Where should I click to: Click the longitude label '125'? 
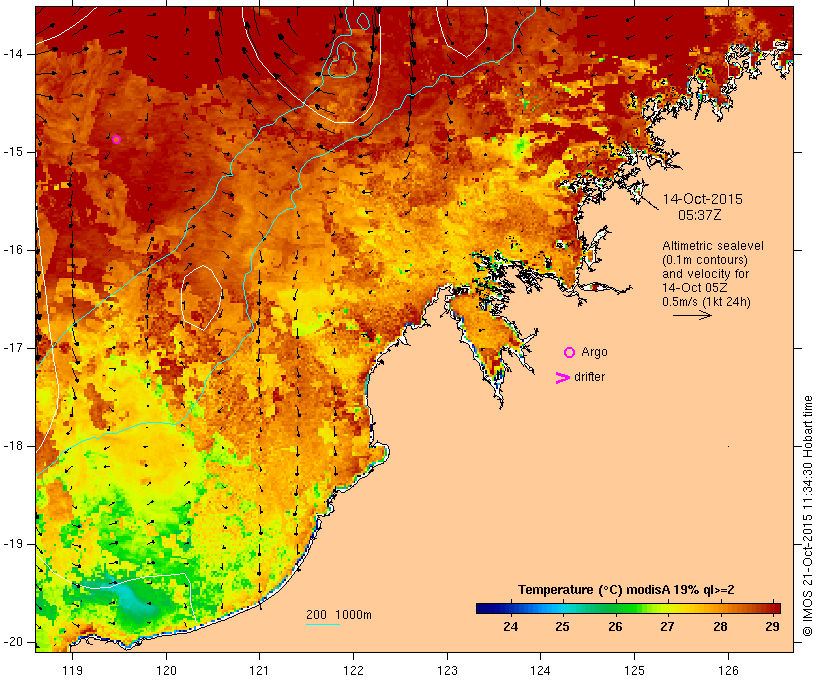pos(635,671)
